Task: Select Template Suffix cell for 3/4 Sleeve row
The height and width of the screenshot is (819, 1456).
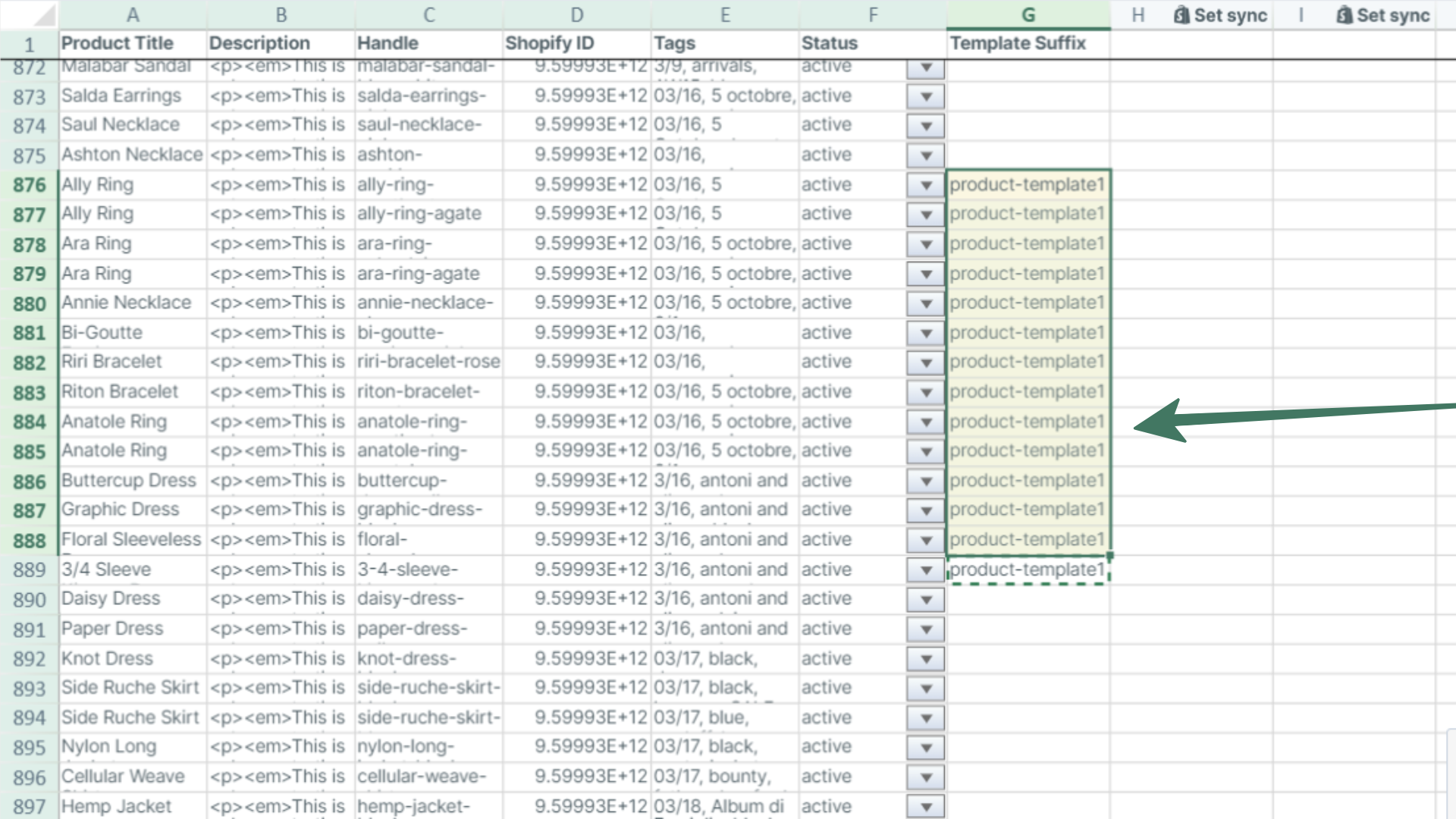Action: coord(1028,570)
